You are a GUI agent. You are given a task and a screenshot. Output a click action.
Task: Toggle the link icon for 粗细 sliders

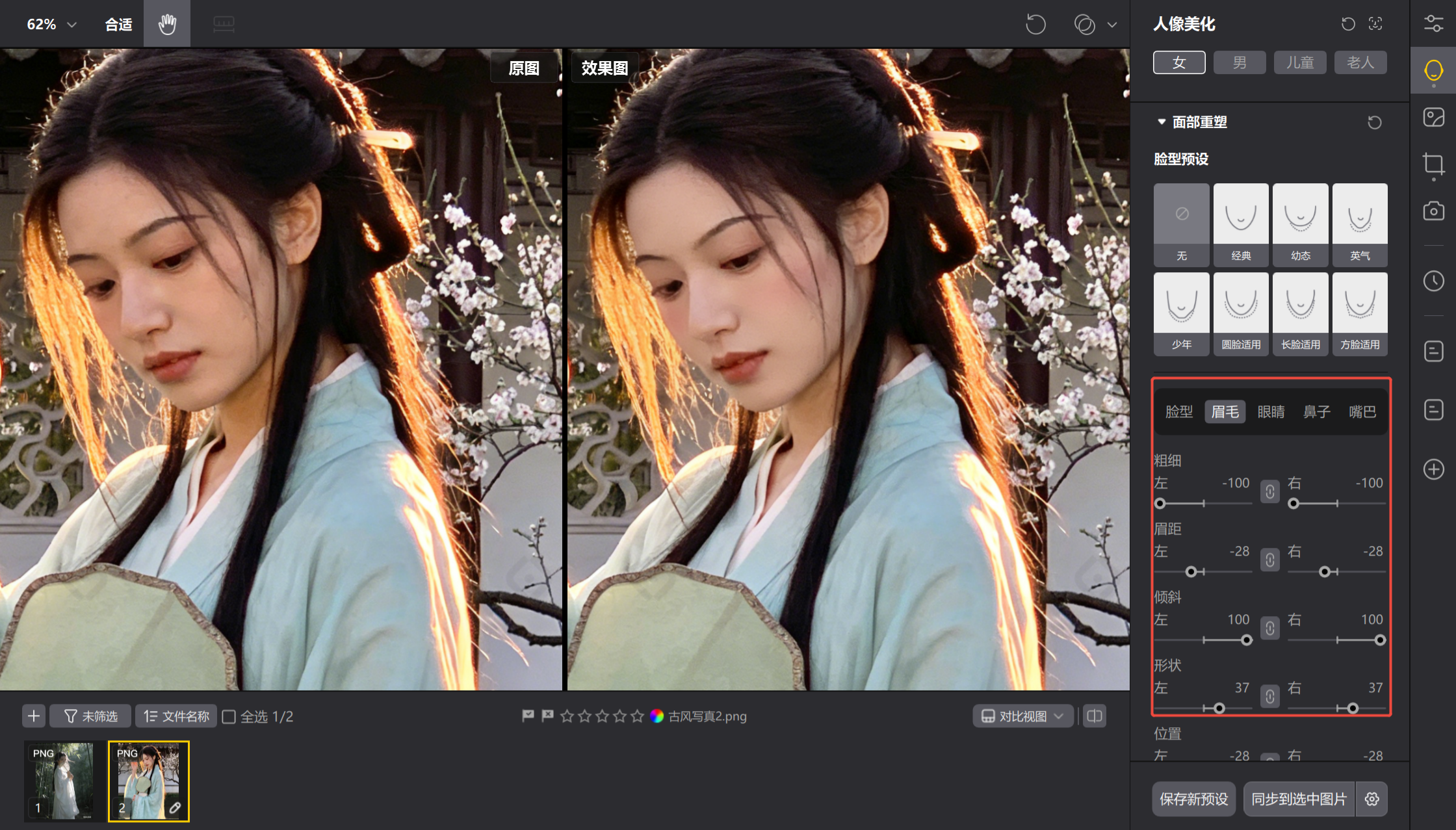click(x=1269, y=492)
